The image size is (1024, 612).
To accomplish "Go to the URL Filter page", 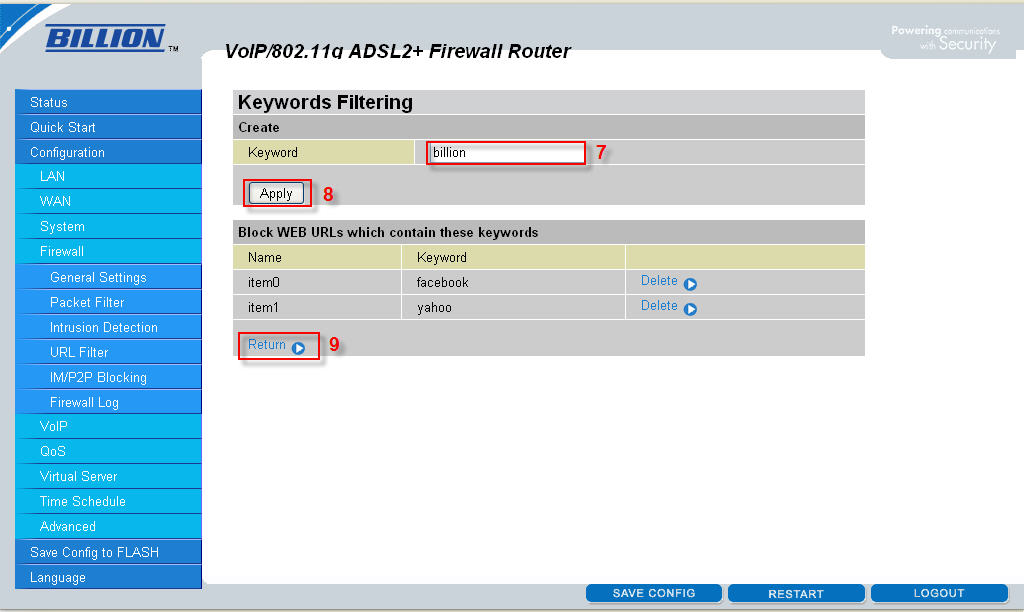I will tap(108, 352).
